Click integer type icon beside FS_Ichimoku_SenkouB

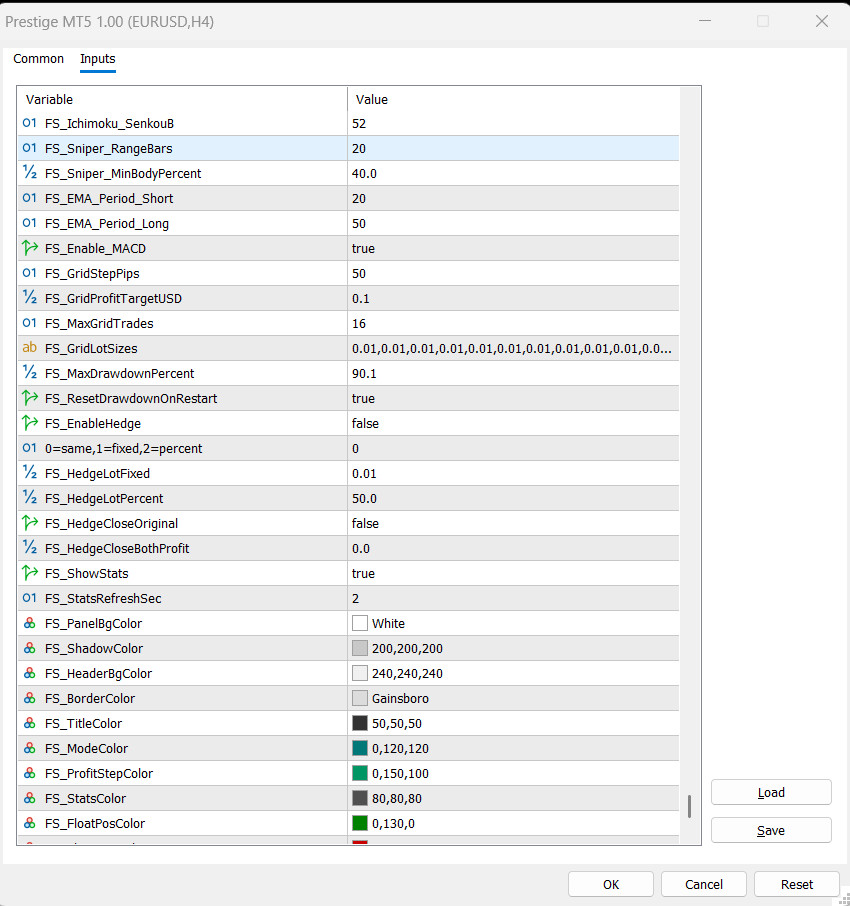[x=29, y=123]
